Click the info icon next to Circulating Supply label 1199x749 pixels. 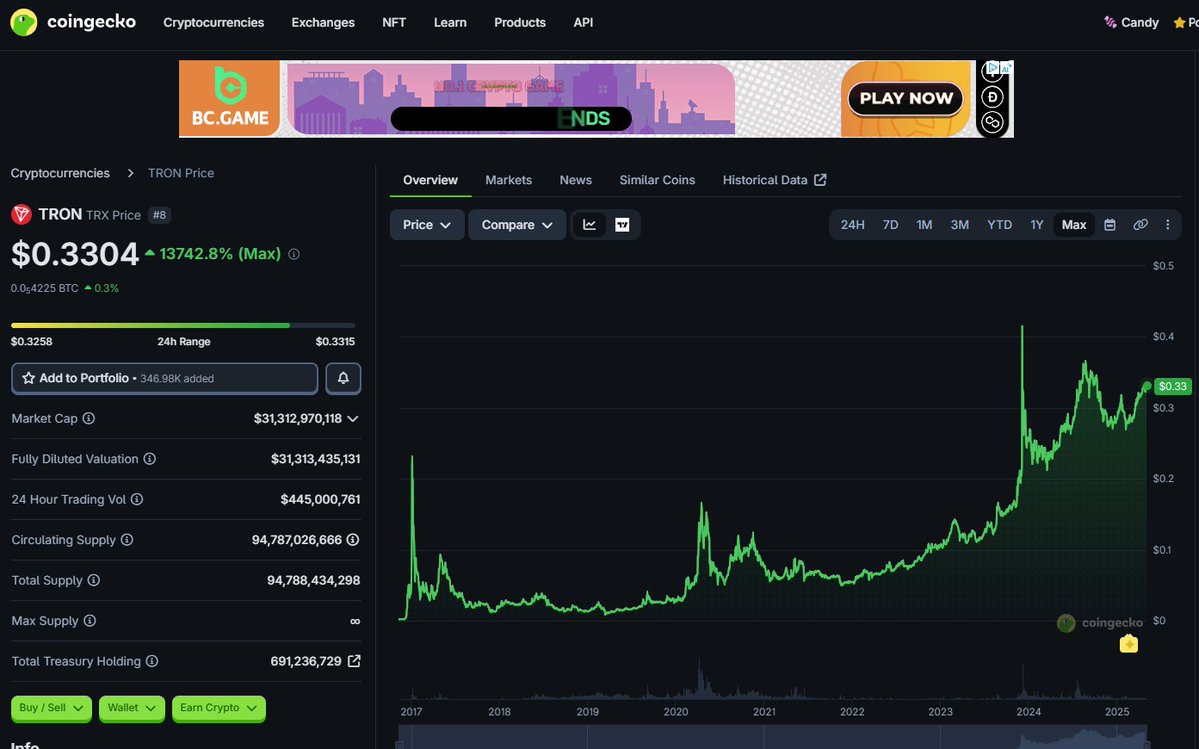pos(127,540)
